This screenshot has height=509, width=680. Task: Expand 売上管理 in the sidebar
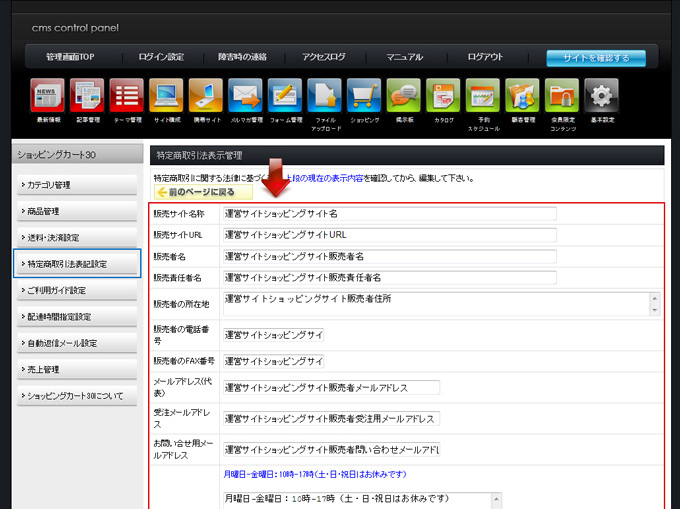click(78, 369)
